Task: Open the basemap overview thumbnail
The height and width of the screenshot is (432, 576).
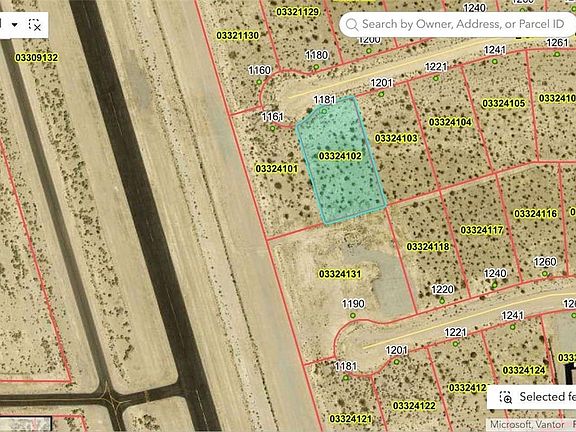Action: click(25, 424)
